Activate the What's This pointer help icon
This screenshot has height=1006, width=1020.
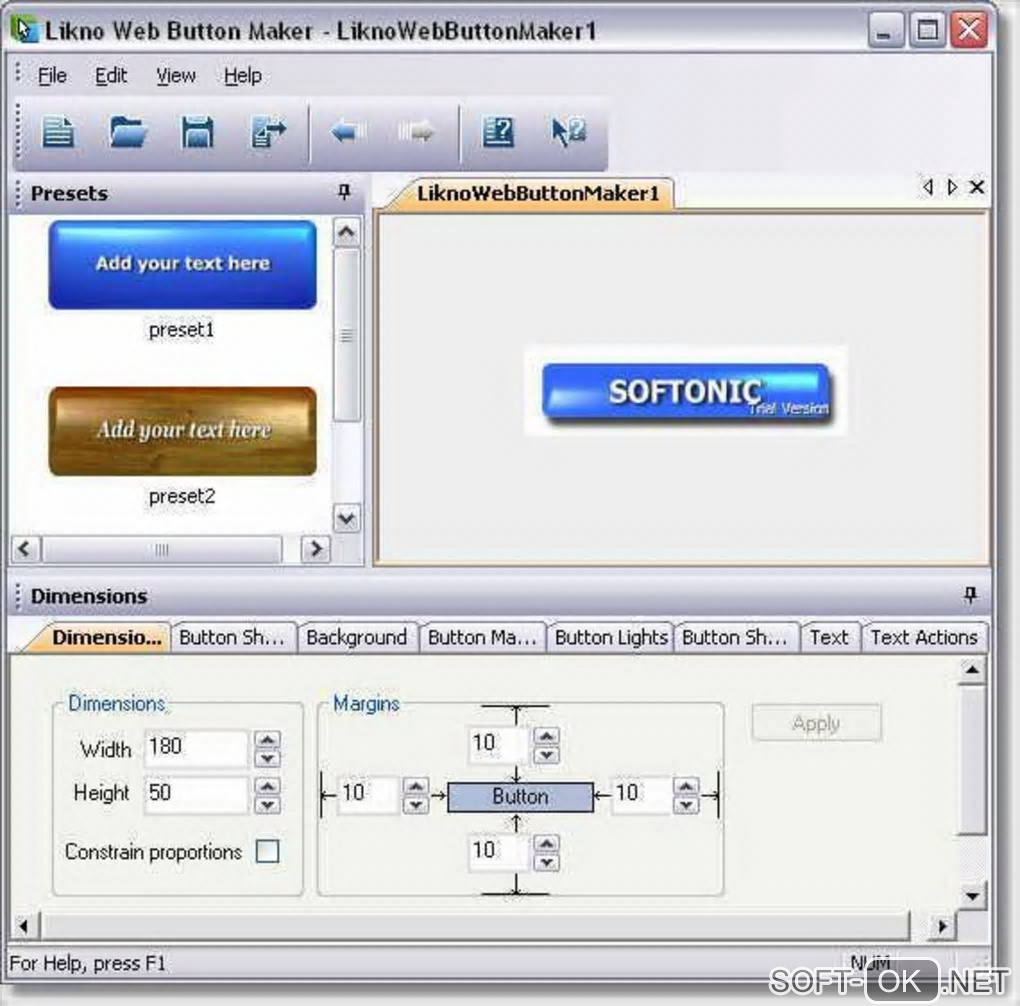569,132
